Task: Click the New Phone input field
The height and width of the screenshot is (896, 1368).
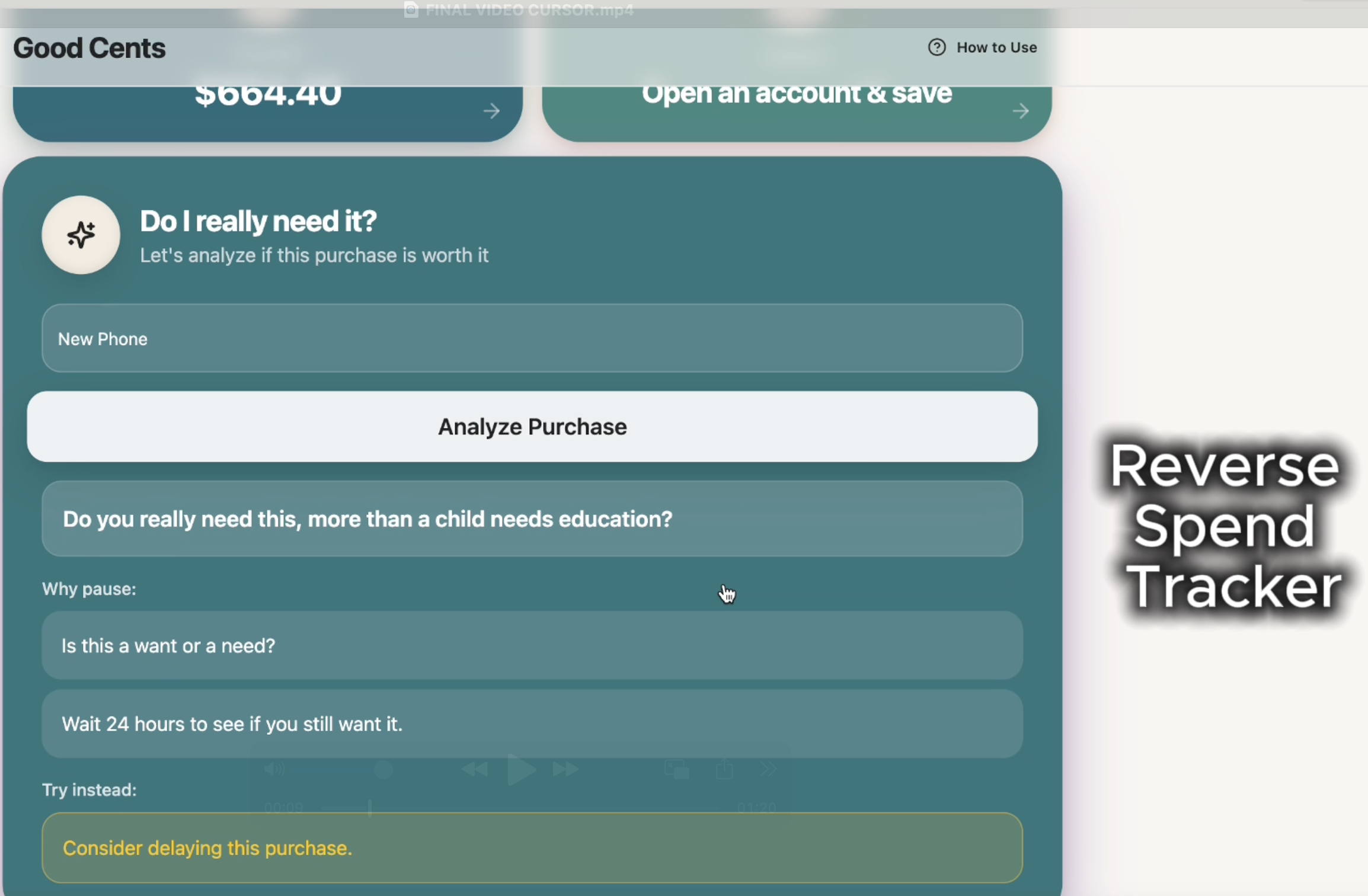Action: coord(532,338)
